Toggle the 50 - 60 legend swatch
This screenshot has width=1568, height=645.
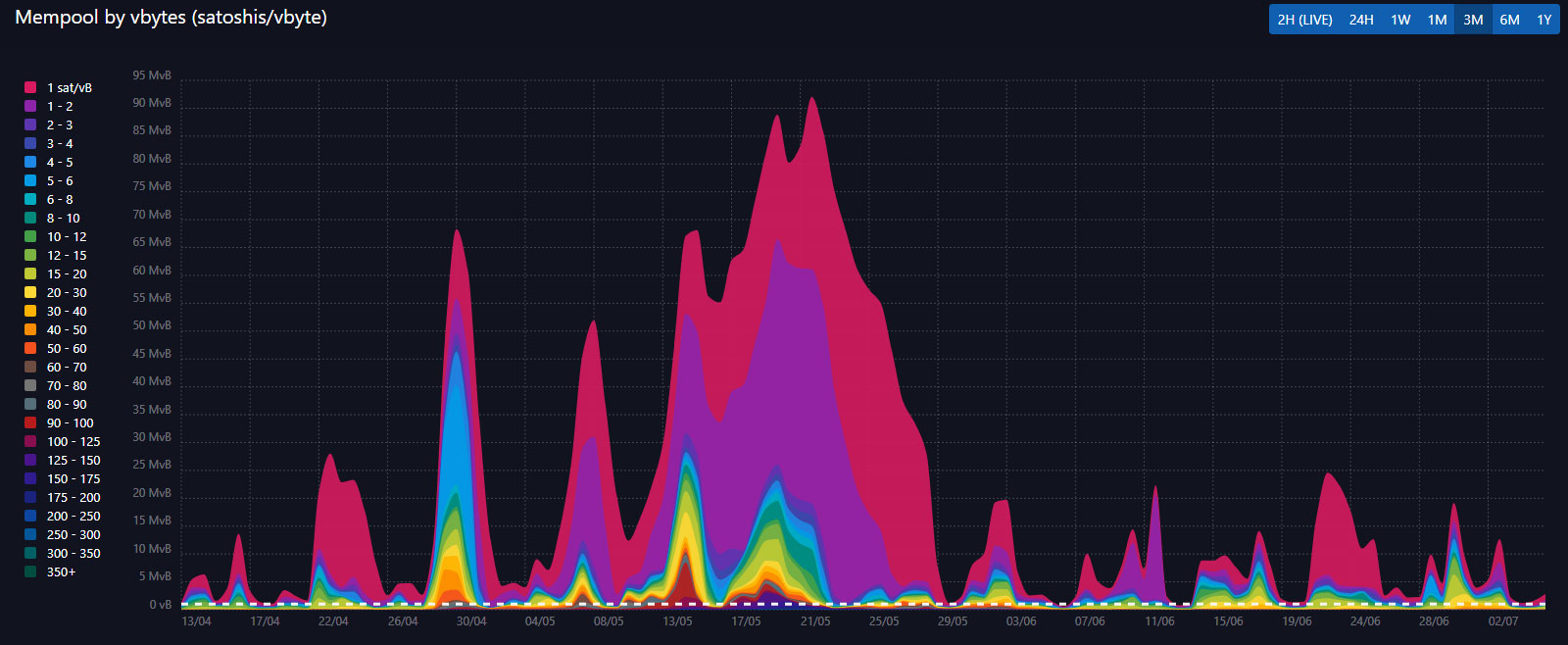click(x=30, y=348)
